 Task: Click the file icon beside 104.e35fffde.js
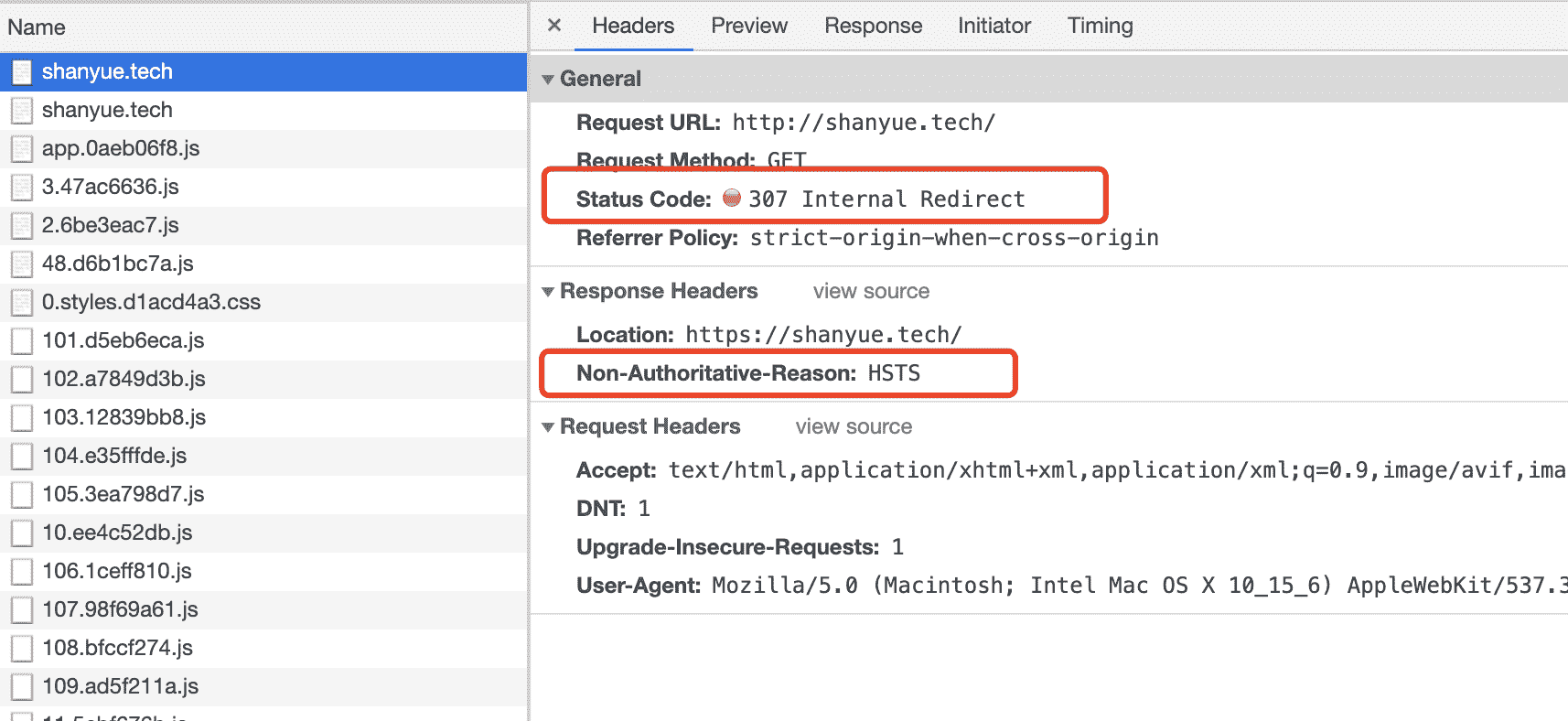point(22,457)
